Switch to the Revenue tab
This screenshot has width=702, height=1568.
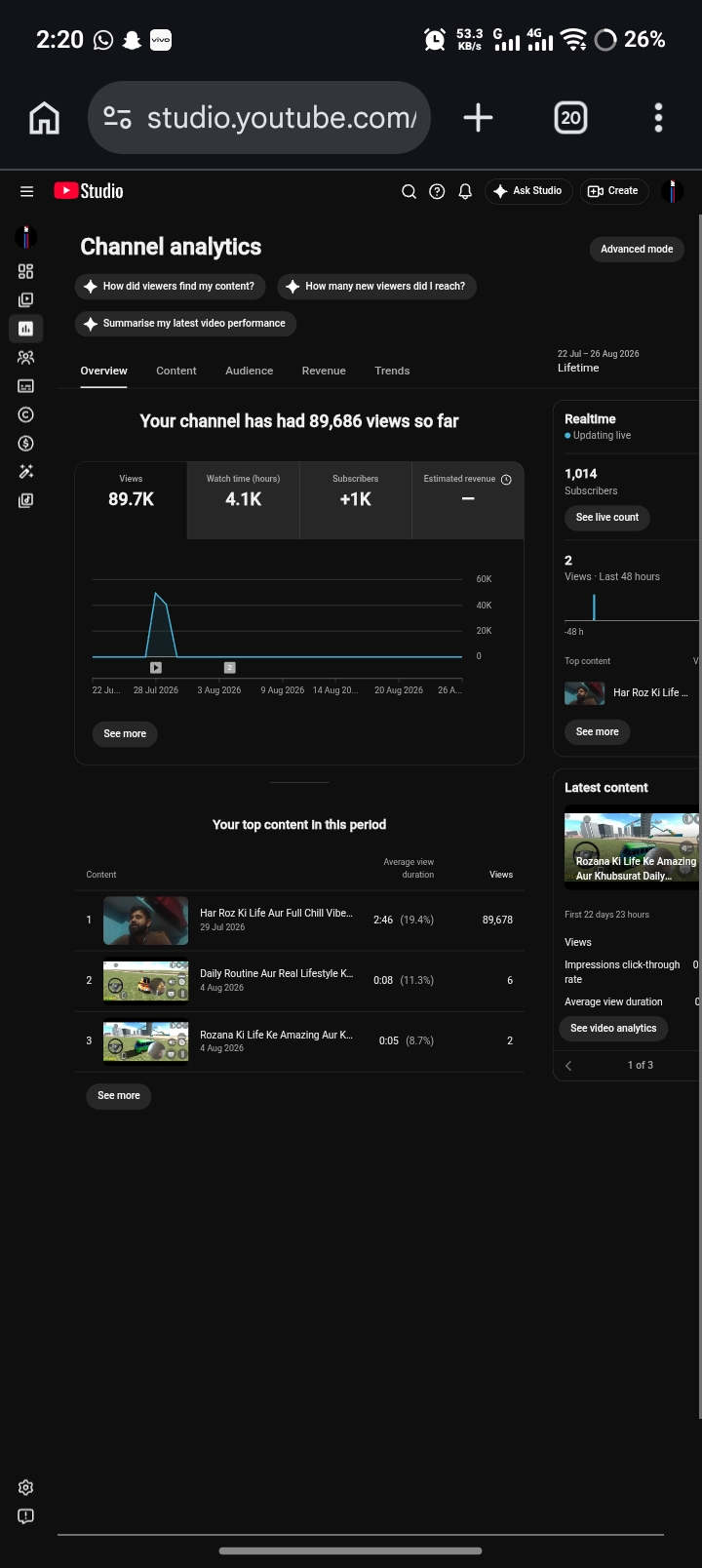(324, 372)
